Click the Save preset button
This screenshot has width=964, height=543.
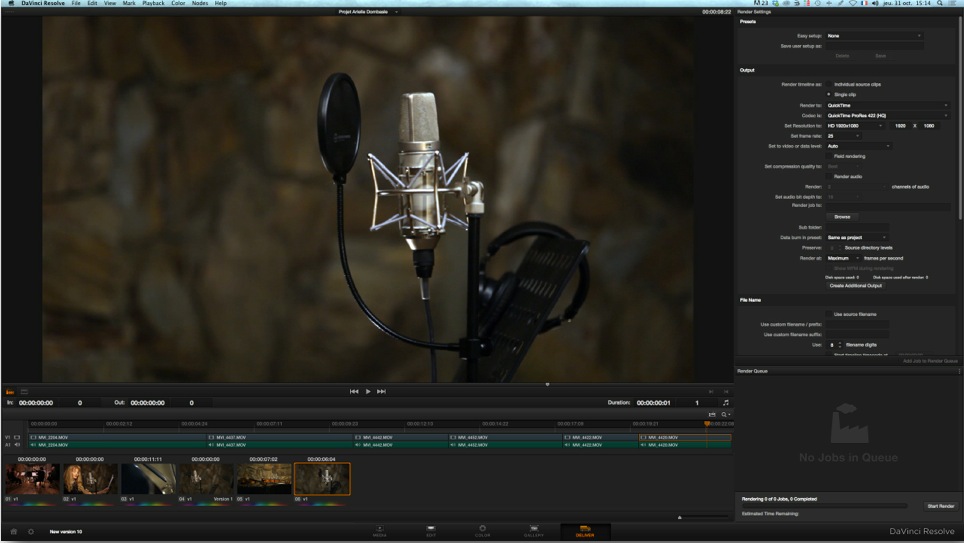880,56
